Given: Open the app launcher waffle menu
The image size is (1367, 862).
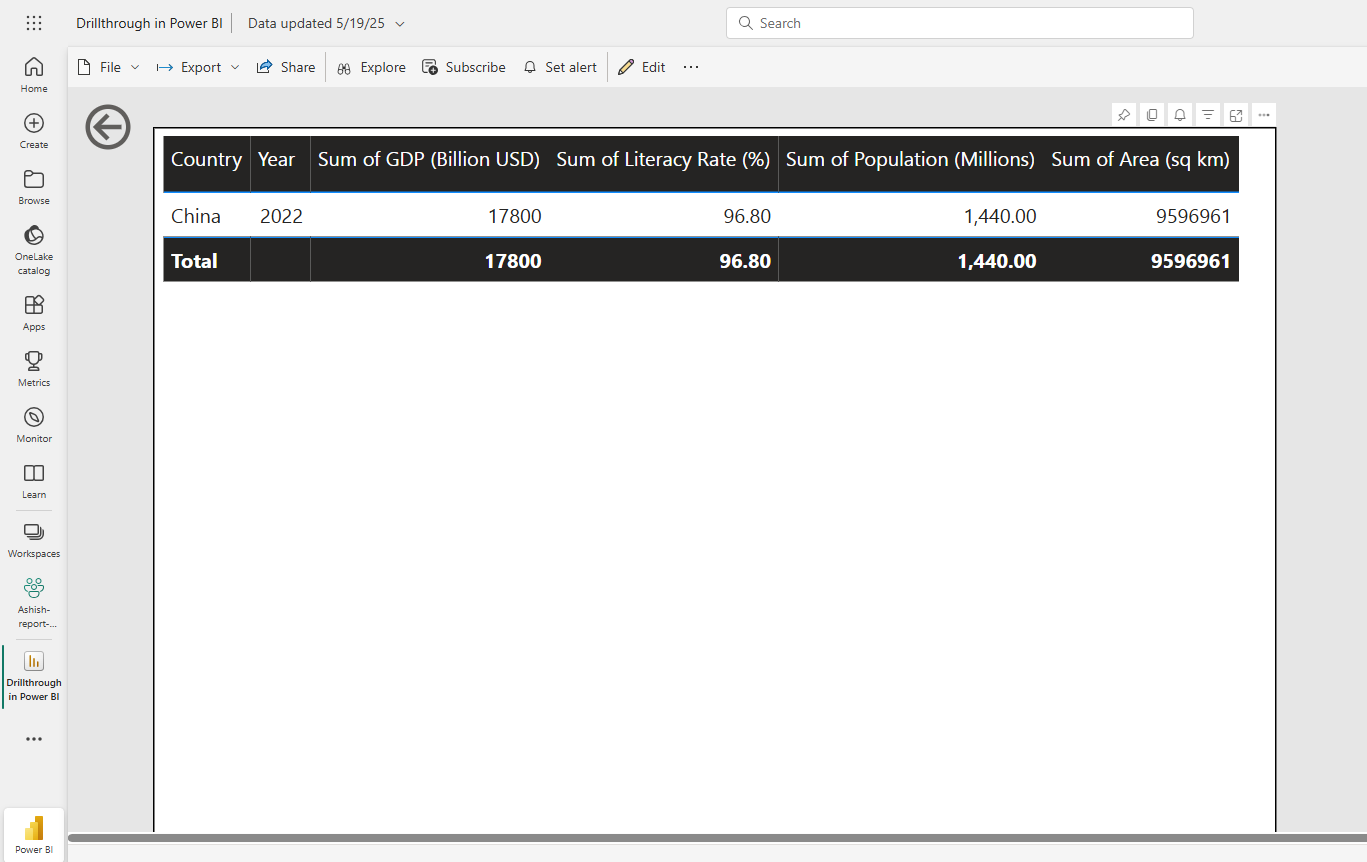Looking at the screenshot, I should pos(33,22).
